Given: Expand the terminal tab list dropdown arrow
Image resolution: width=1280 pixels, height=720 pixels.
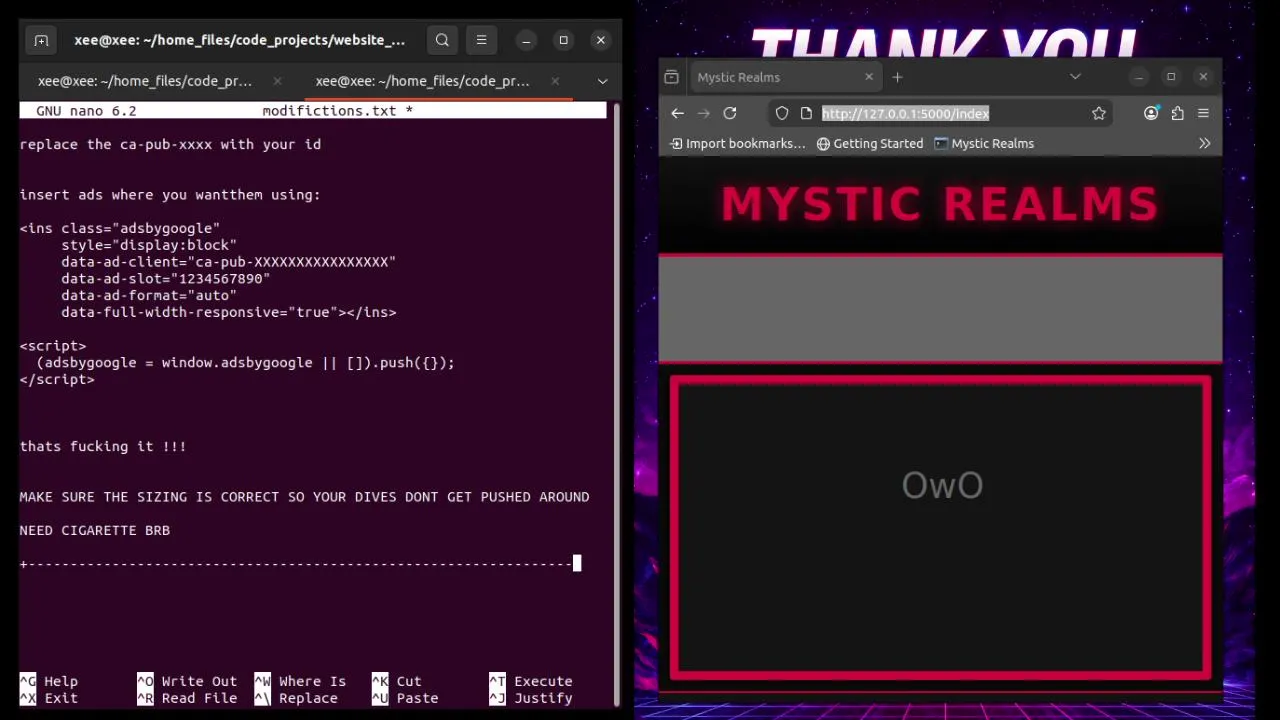Looking at the screenshot, I should [x=602, y=81].
